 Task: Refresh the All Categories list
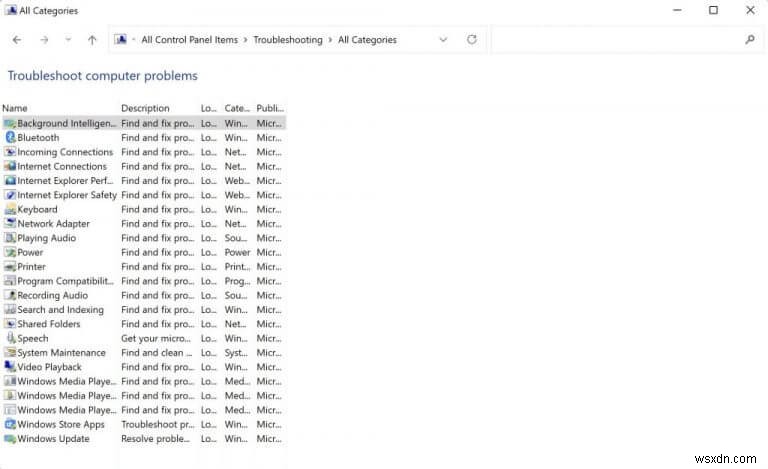tap(472, 40)
